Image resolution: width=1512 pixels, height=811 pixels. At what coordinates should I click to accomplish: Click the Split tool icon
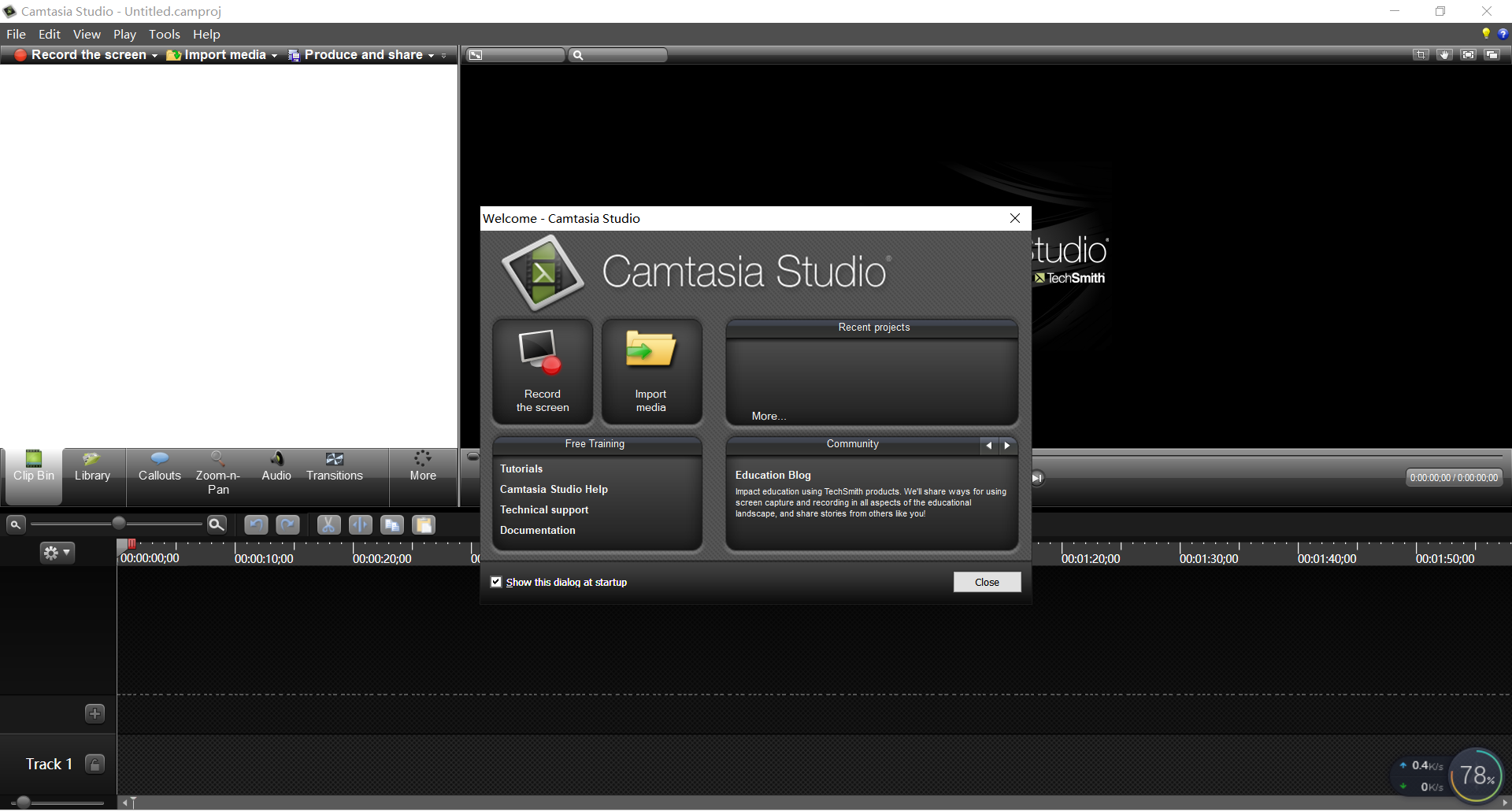pos(360,524)
